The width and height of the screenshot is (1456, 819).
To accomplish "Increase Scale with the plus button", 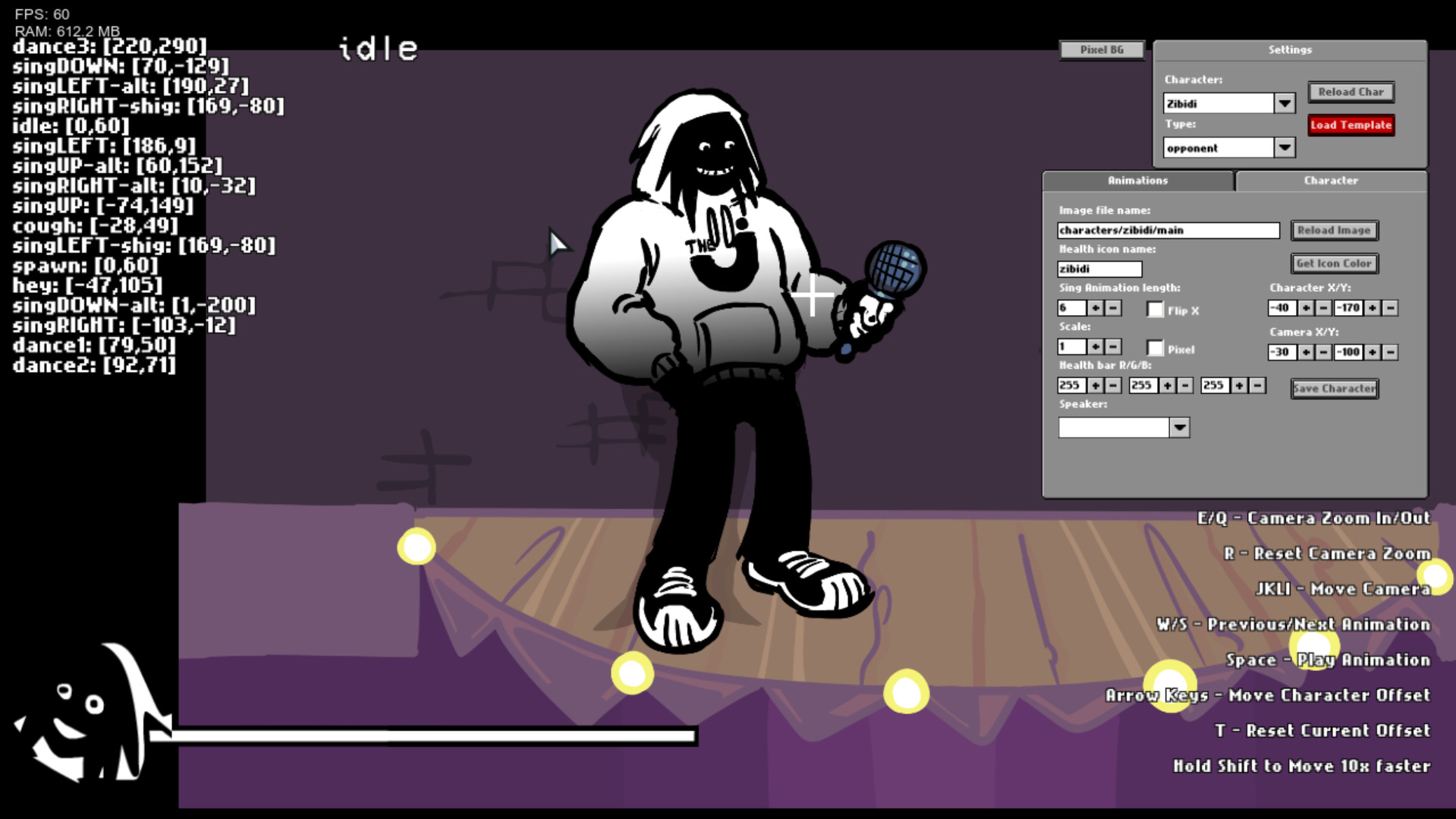I will pos(1095,346).
